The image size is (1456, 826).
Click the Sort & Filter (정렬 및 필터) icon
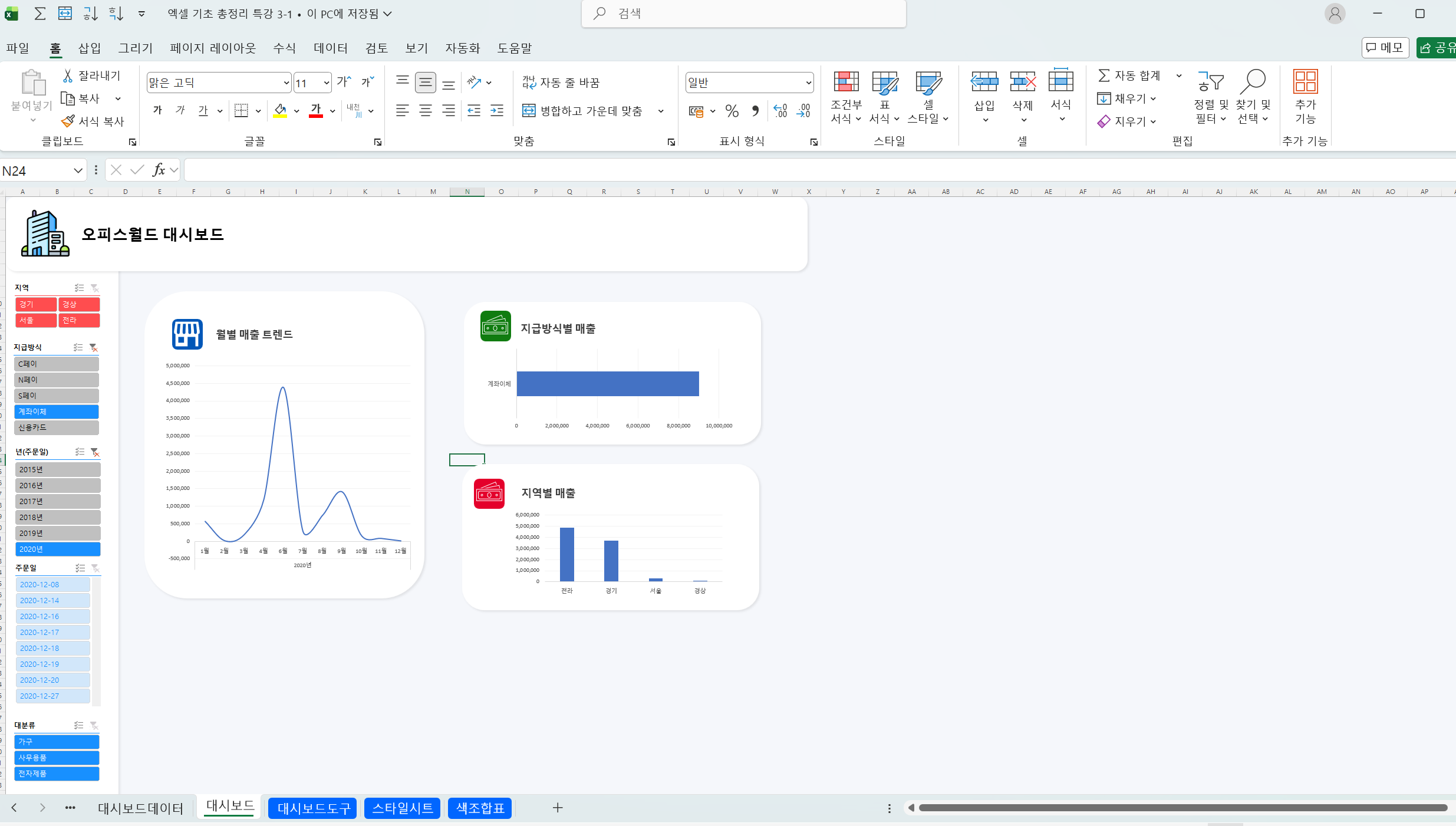pos(1211,83)
